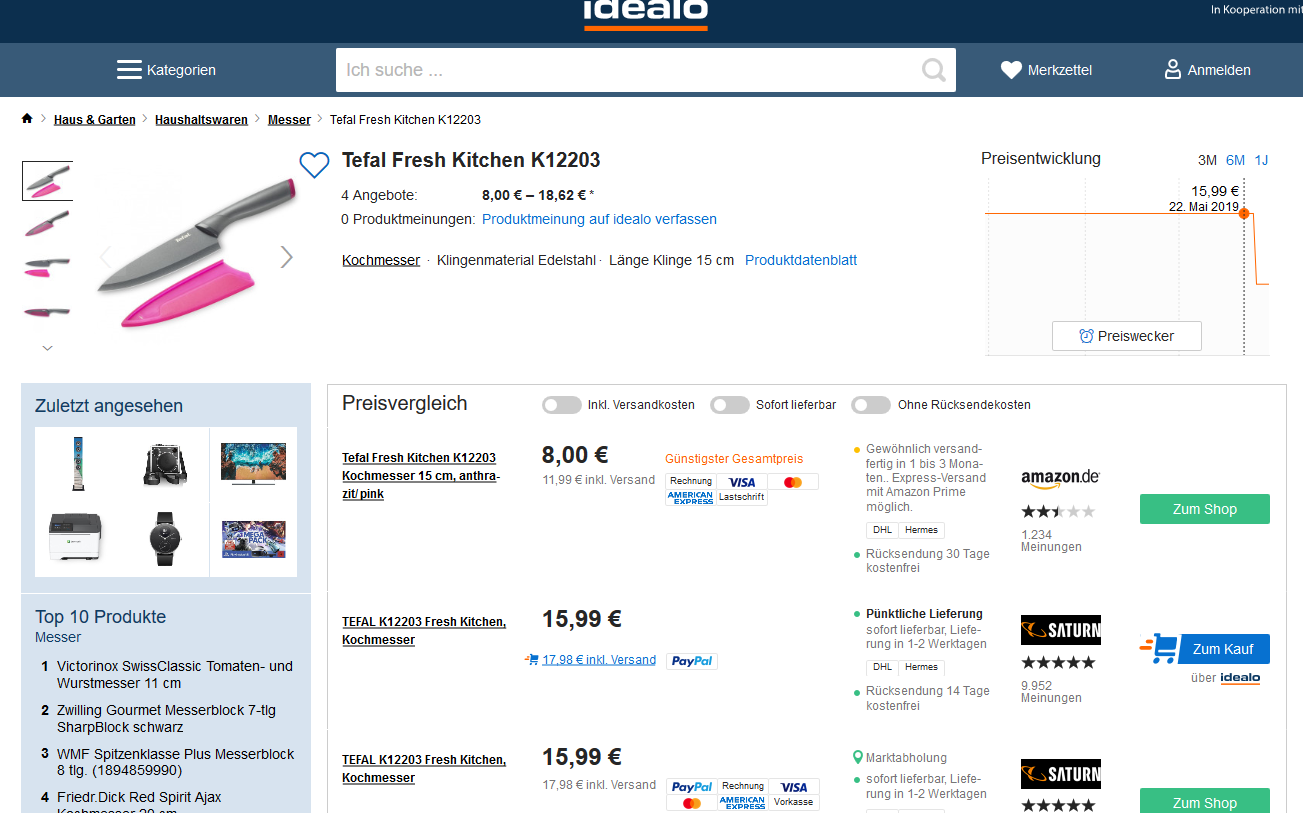Click the Anmelden user icon
1303x813 pixels.
pos(1173,70)
